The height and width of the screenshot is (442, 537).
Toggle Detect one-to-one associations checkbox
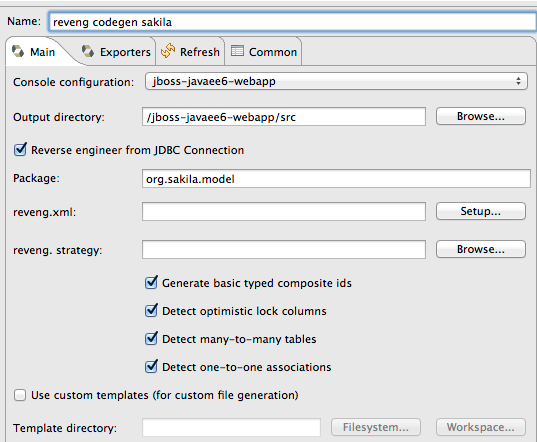(x=151, y=367)
